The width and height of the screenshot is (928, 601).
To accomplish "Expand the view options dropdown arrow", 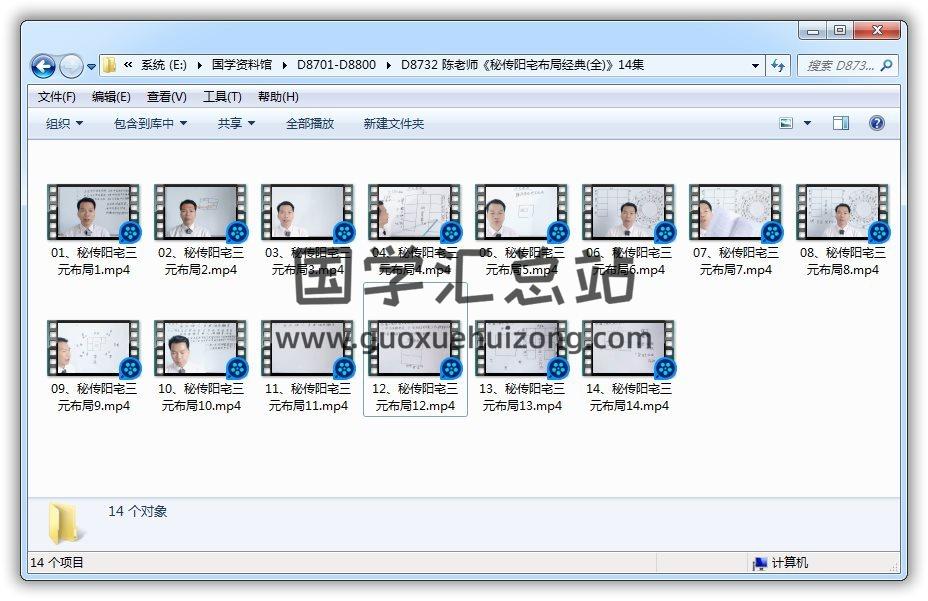I will (x=807, y=123).
